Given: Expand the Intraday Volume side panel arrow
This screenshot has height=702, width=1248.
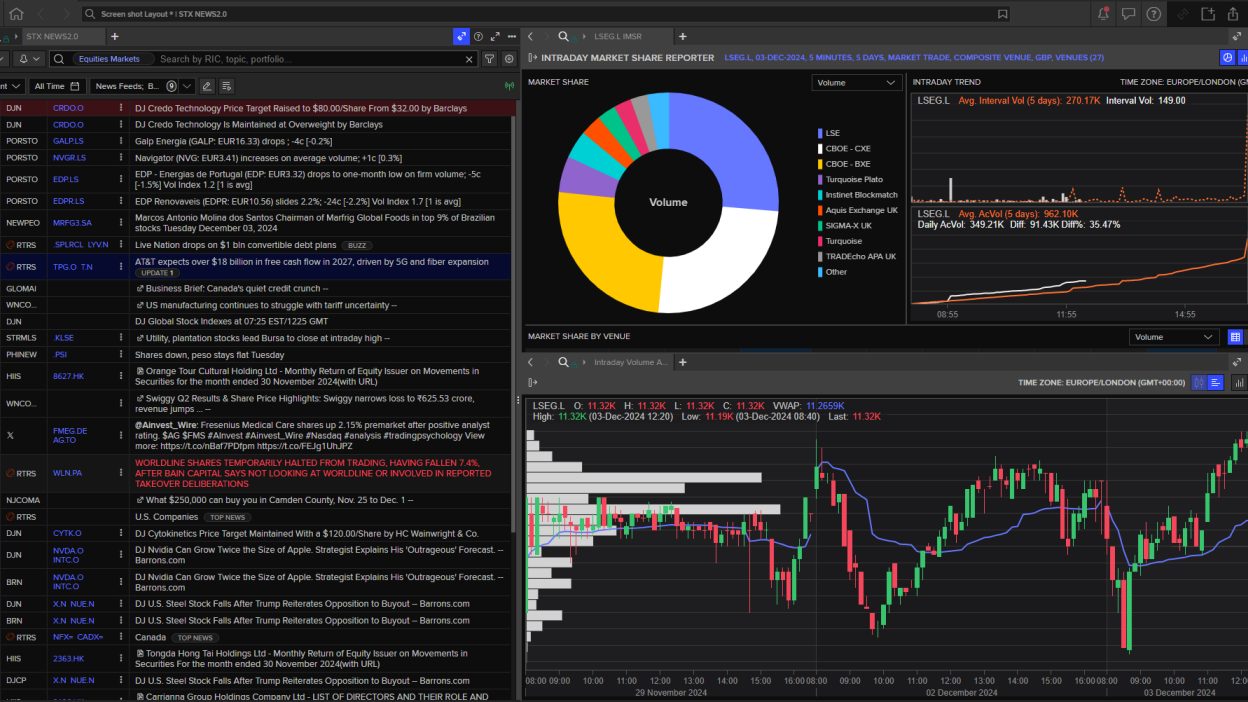Looking at the screenshot, I should 533,382.
